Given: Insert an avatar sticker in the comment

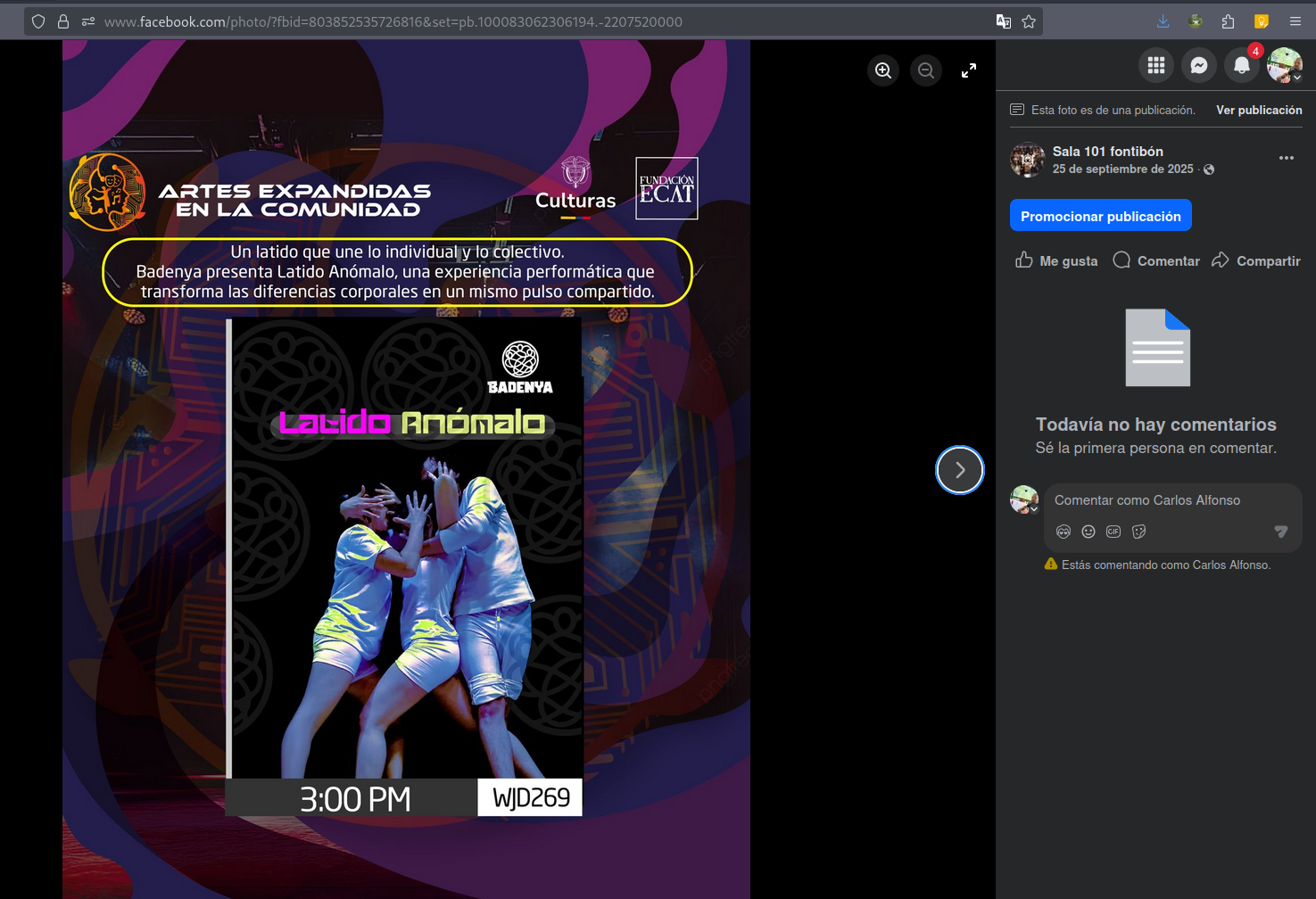Looking at the screenshot, I should (1064, 532).
